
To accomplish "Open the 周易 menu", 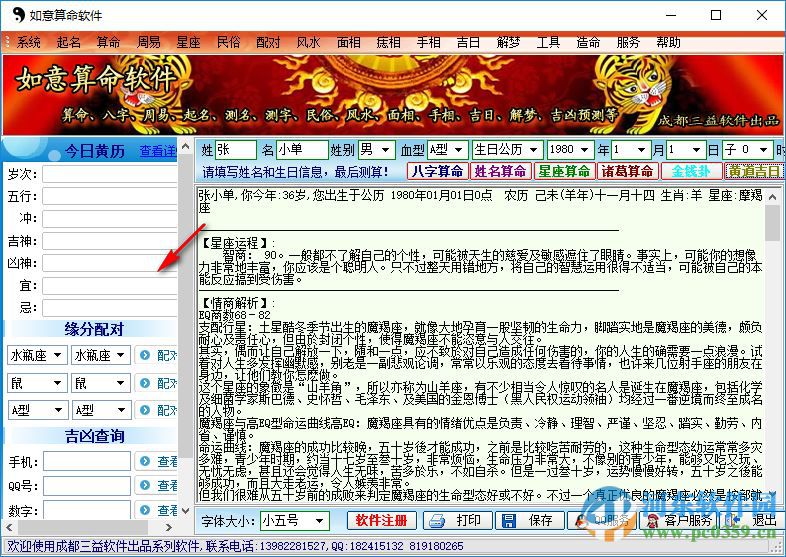I will click(x=148, y=43).
